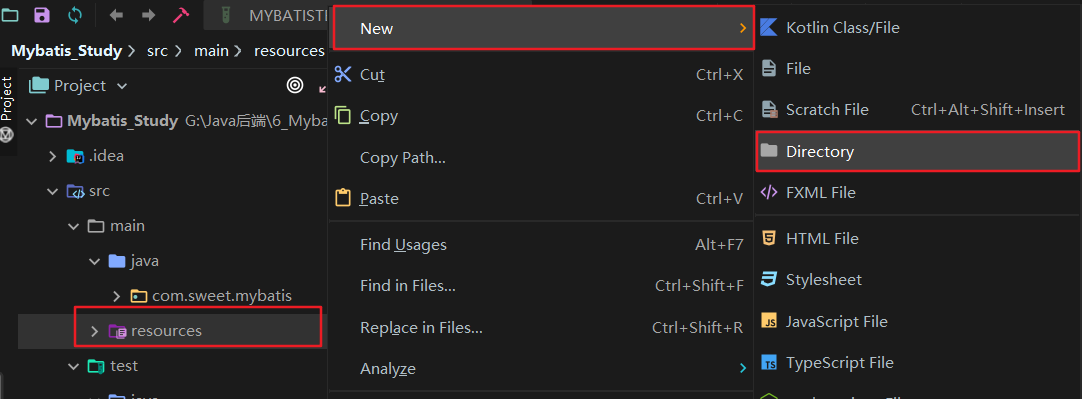1082x399 pixels.
Task: Select Directory in the New submenu
Action: point(917,151)
